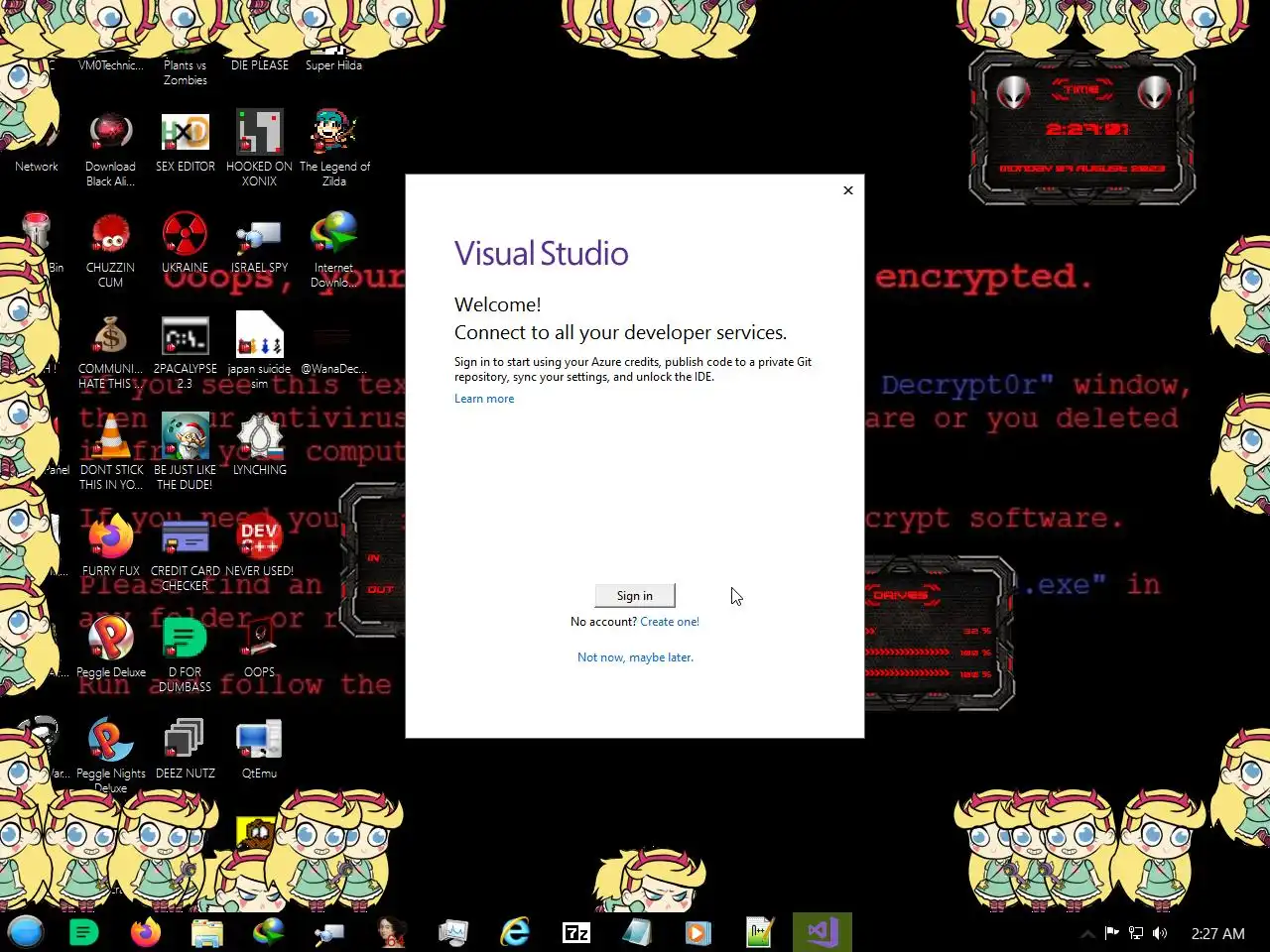
Task: Select the @WanaDec... desktop item
Action: (334, 352)
